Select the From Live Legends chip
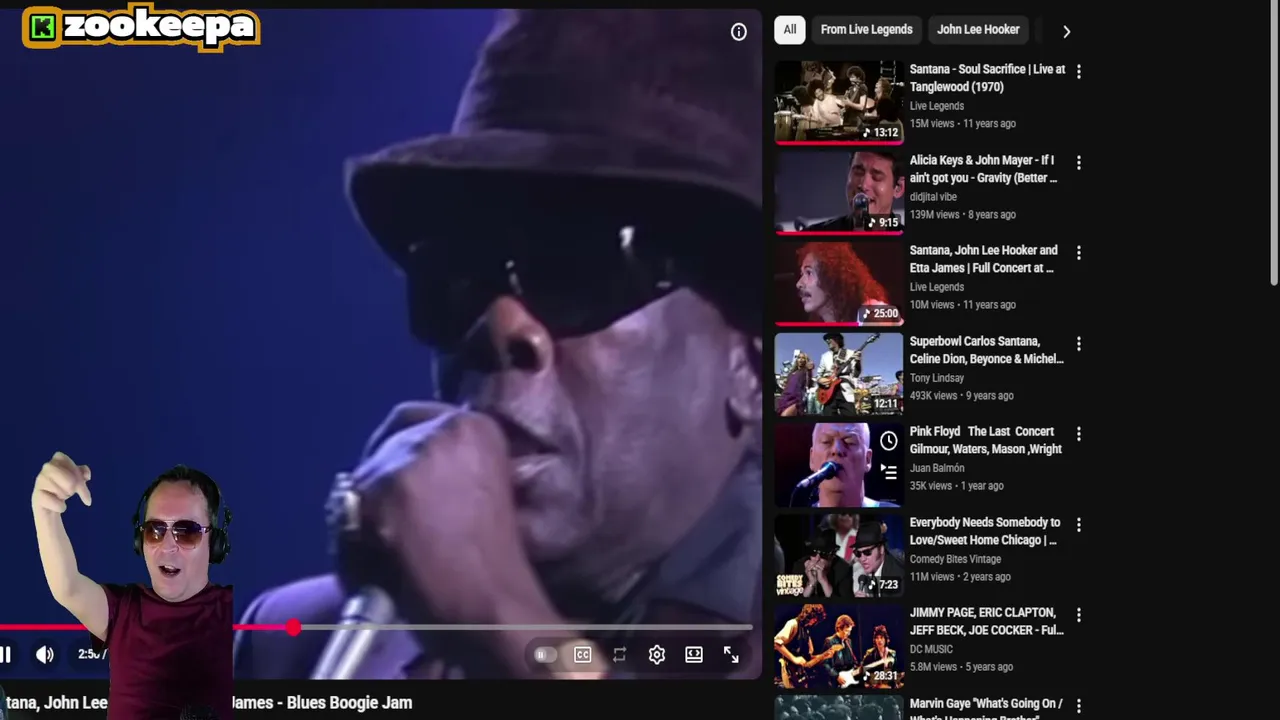The height and width of the screenshot is (720, 1280). (866, 30)
